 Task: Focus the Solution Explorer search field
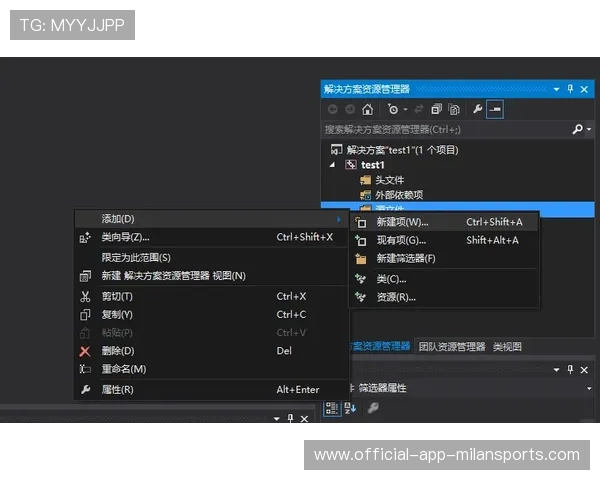tap(446, 130)
